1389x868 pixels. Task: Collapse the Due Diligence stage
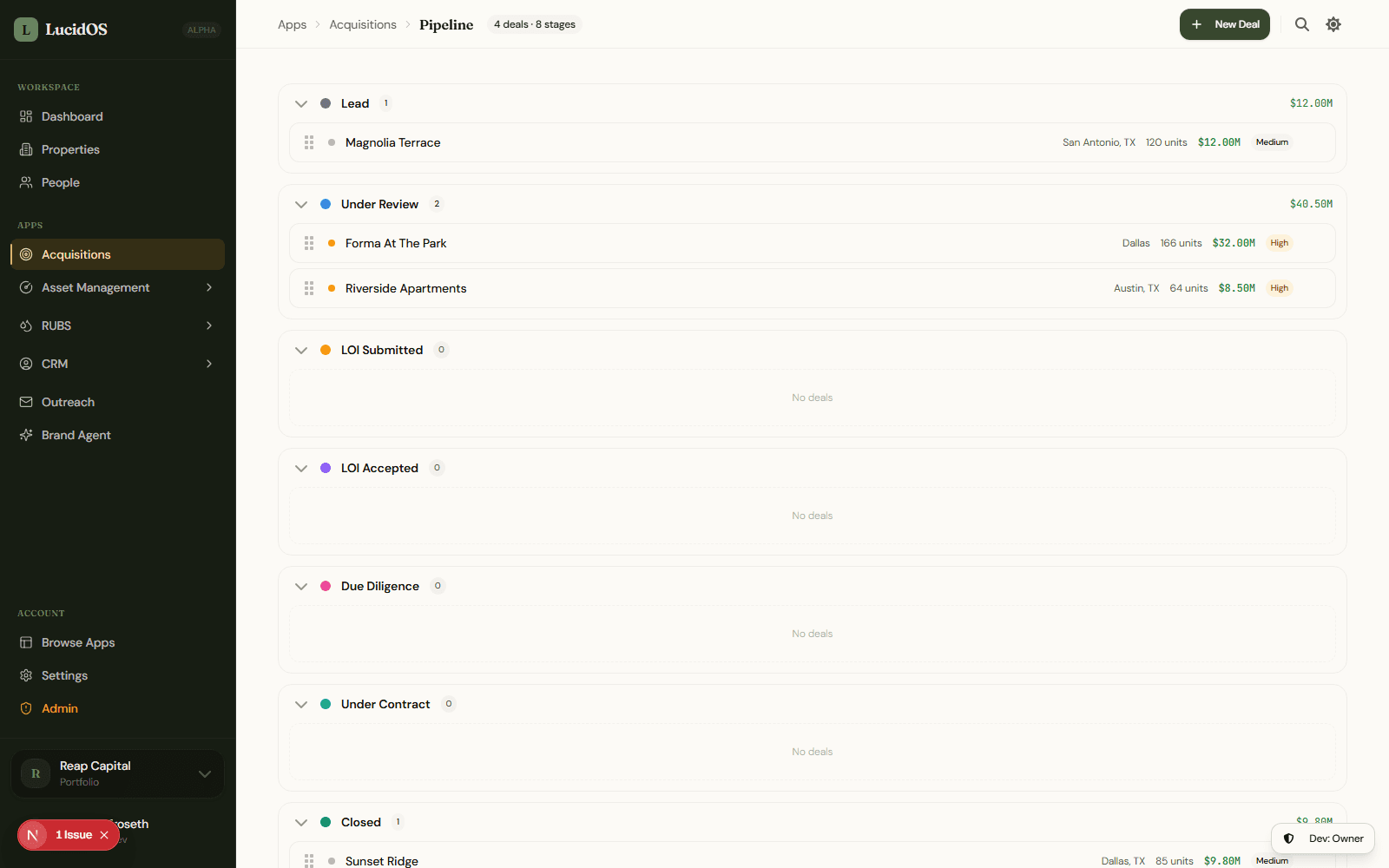301,586
